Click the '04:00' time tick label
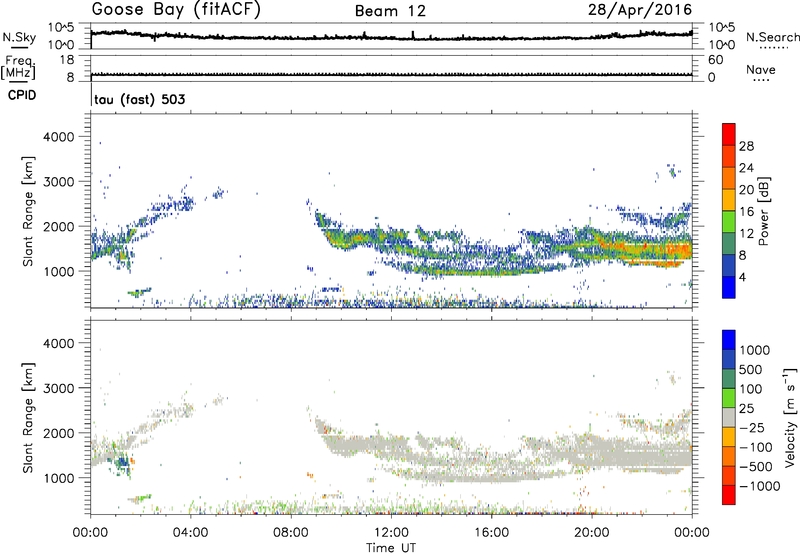Screen dimensions: 800x554 pyautogui.click(x=190, y=533)
